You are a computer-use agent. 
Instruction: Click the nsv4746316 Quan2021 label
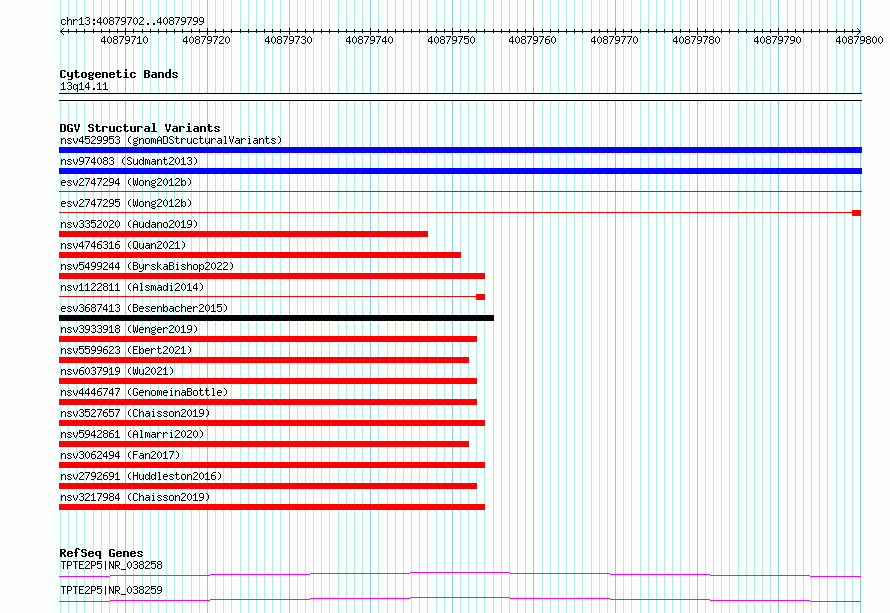123,245
